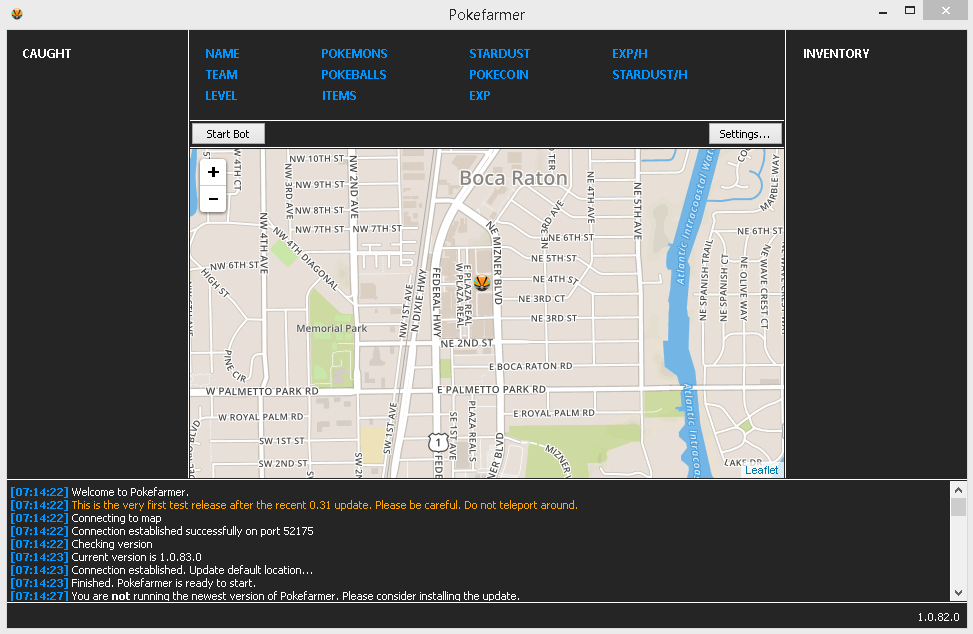The height and width of the screenshot is (634, 973).
Task: Click the LEVEL stat label
Action: click(x=221, y=96)
